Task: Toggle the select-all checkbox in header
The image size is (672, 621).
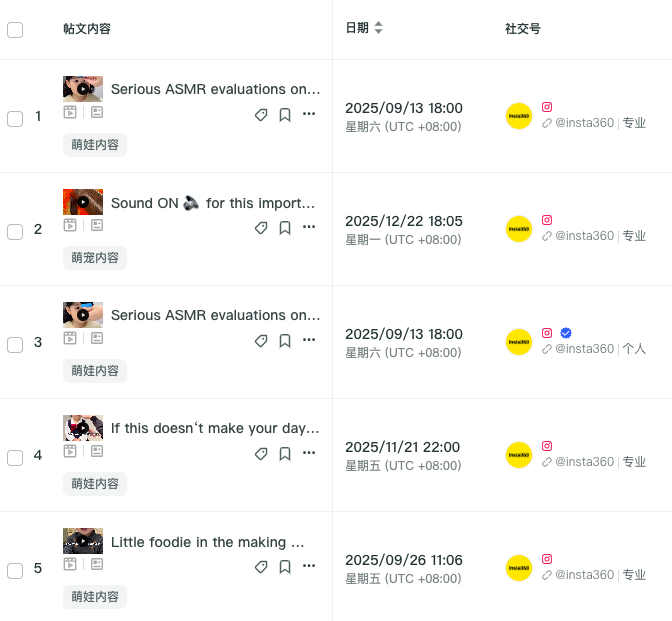Action: (x=15, y=30)
